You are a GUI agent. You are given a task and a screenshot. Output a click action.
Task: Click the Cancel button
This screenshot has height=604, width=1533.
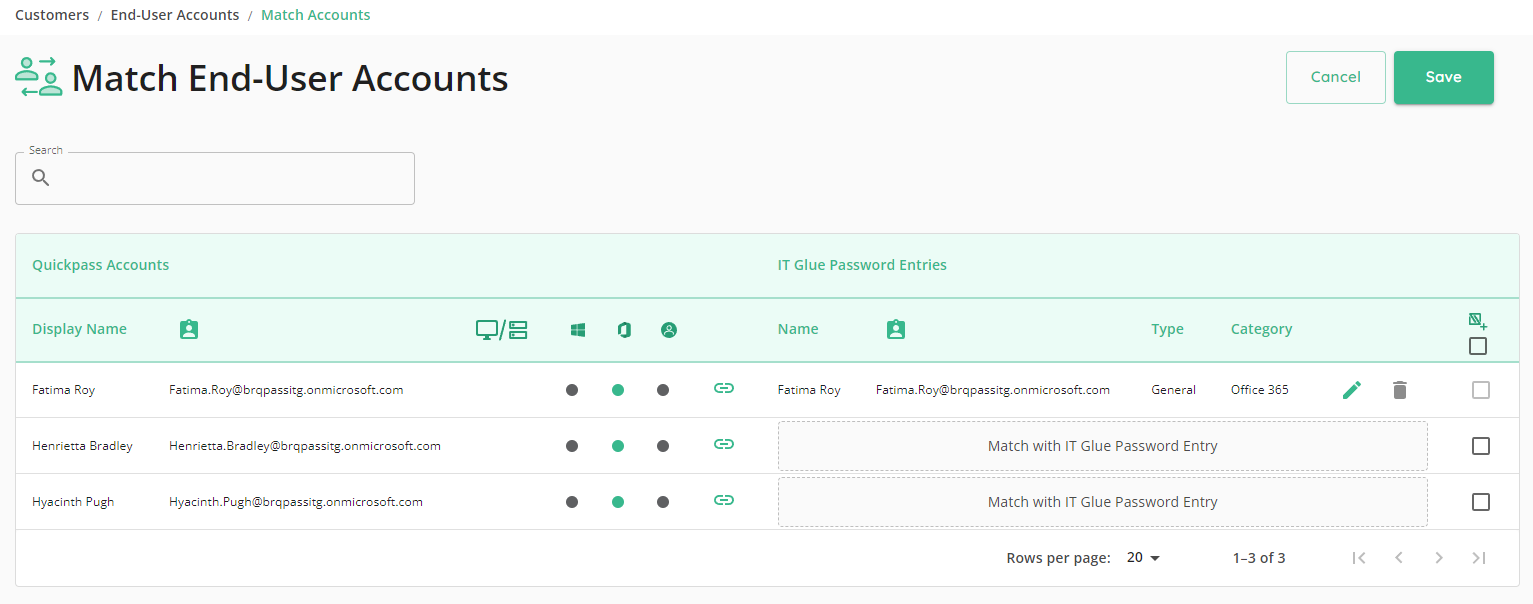point(1336,77)
